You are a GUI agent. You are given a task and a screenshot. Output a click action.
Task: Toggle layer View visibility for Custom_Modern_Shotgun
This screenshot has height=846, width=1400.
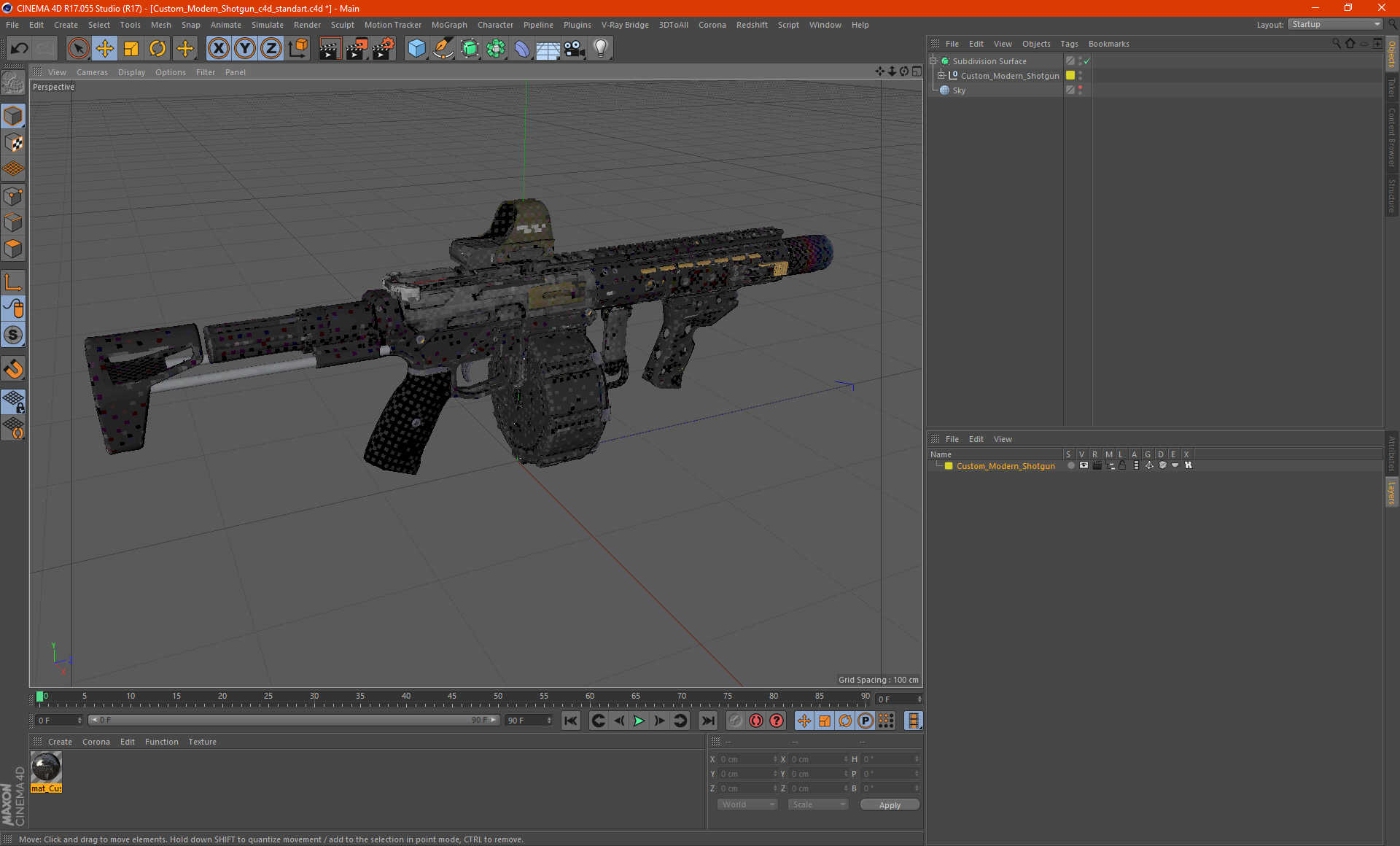1084,465
